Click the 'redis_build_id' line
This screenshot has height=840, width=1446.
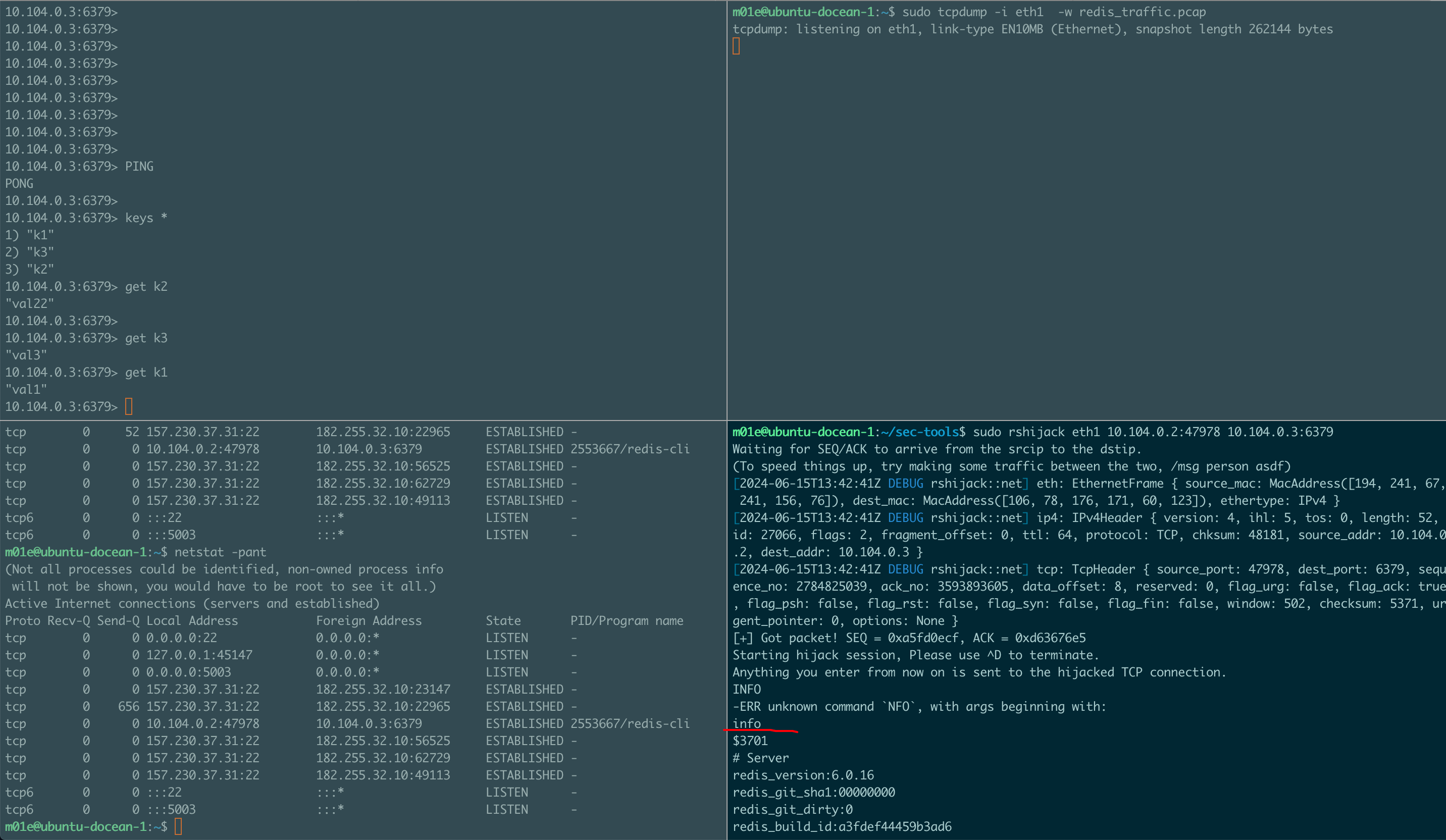842,827
